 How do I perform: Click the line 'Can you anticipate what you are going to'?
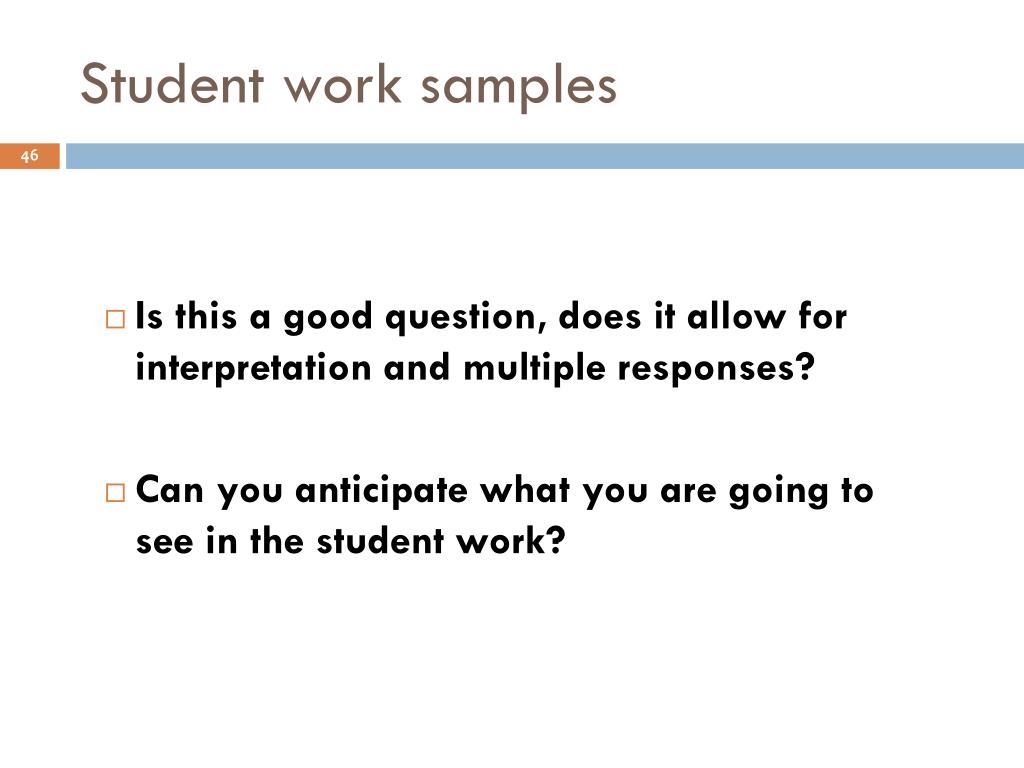tap(504, 491)
